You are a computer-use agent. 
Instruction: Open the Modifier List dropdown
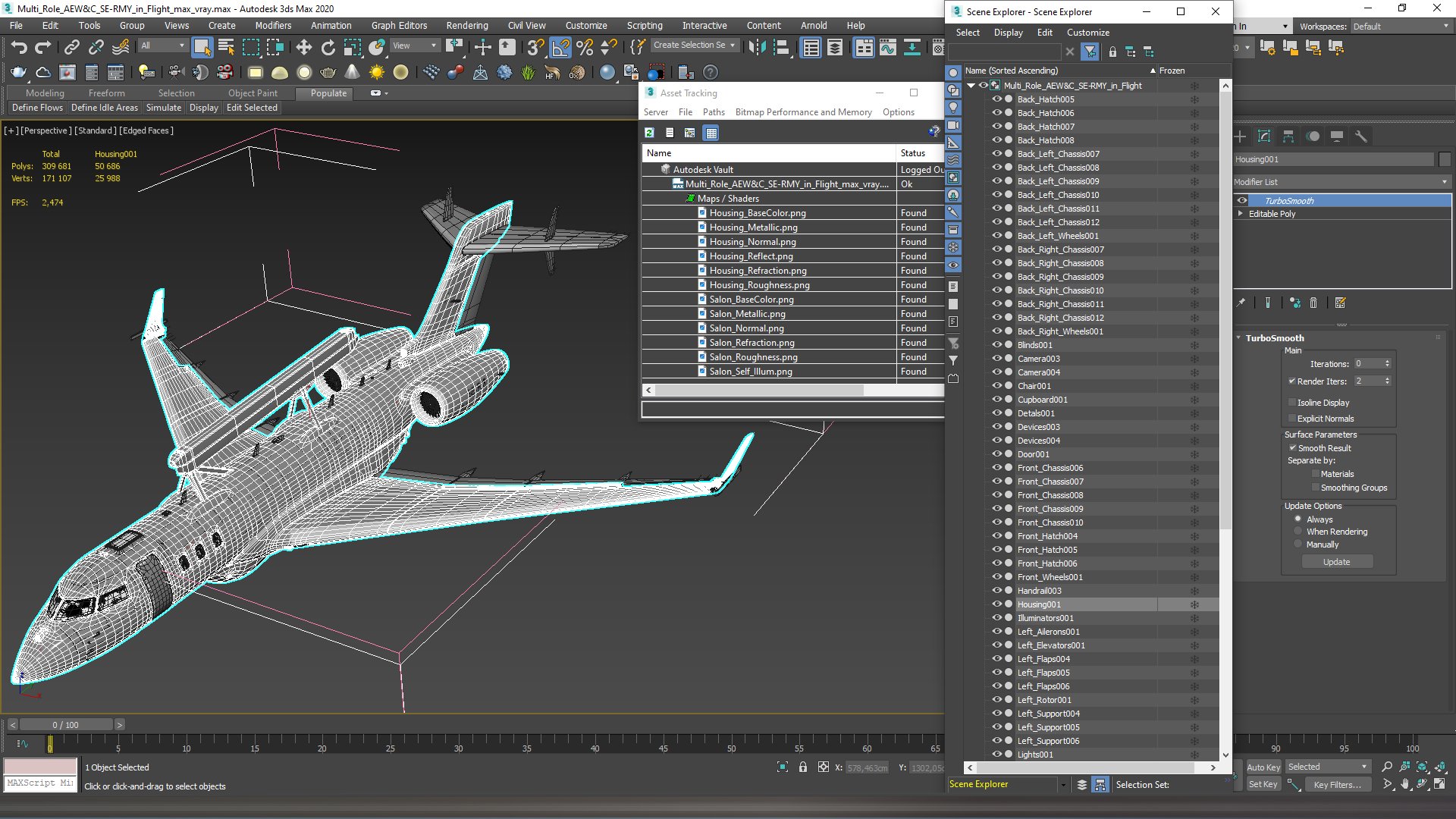coord(1341,182)
